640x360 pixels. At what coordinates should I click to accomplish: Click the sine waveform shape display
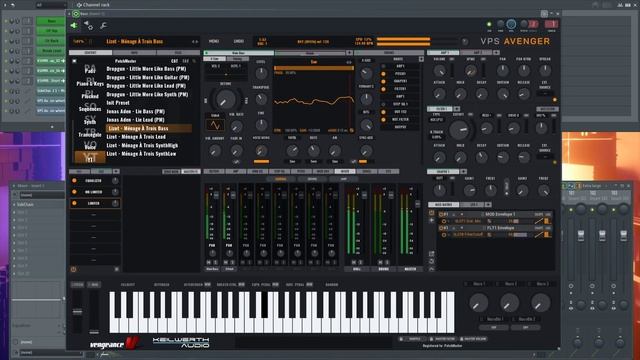(215, 125)
